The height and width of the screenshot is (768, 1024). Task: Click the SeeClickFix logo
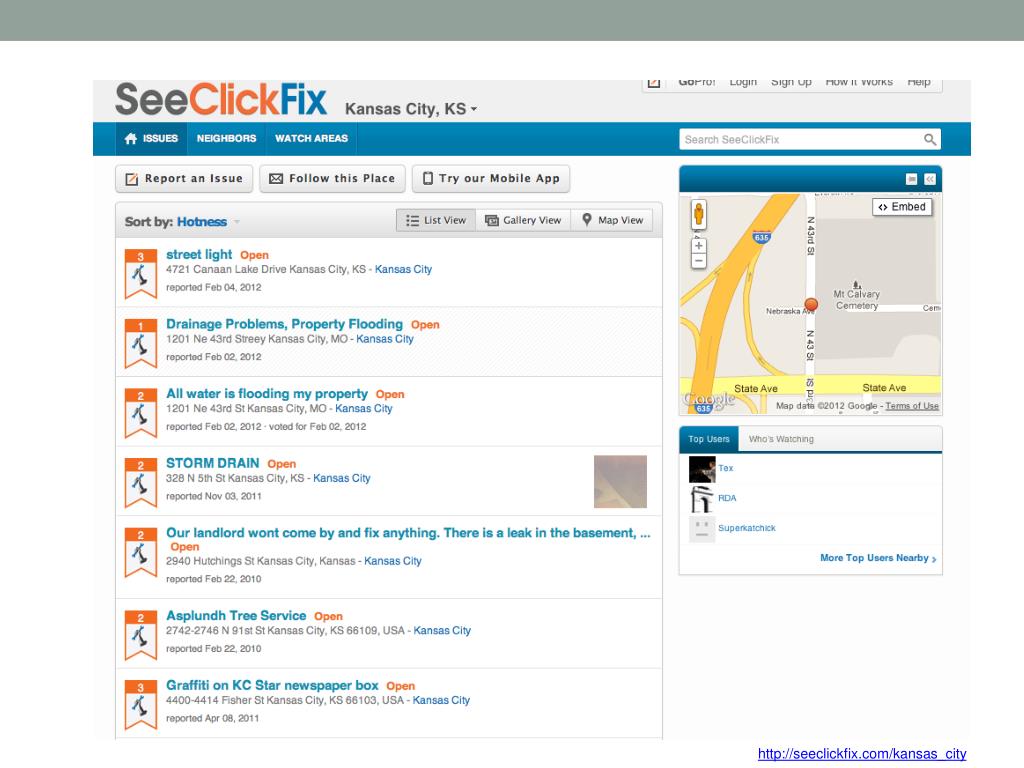[x=221, y=99]
